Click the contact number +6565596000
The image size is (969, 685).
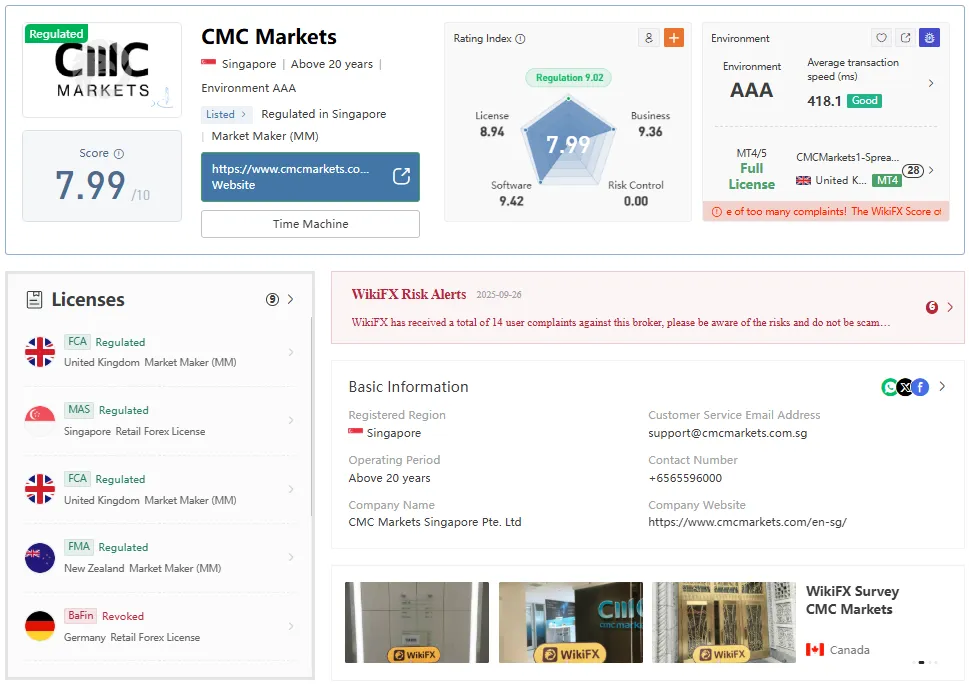click(685, 478)
